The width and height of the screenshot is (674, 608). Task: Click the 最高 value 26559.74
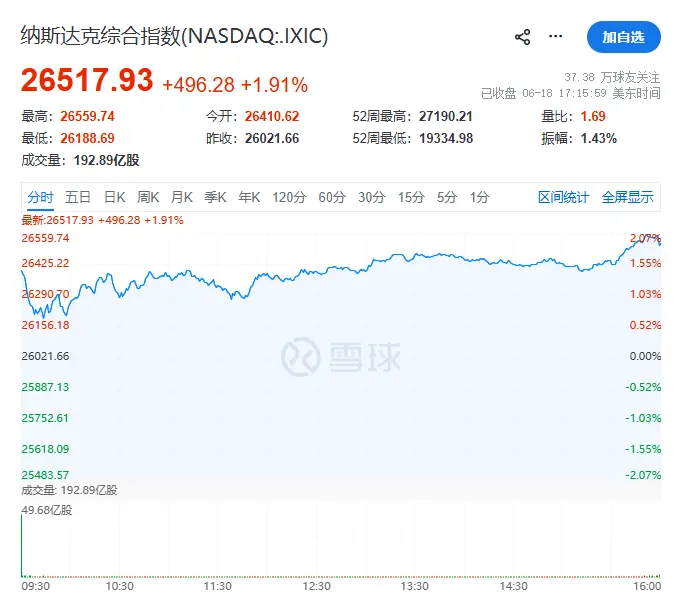(87, 116)
